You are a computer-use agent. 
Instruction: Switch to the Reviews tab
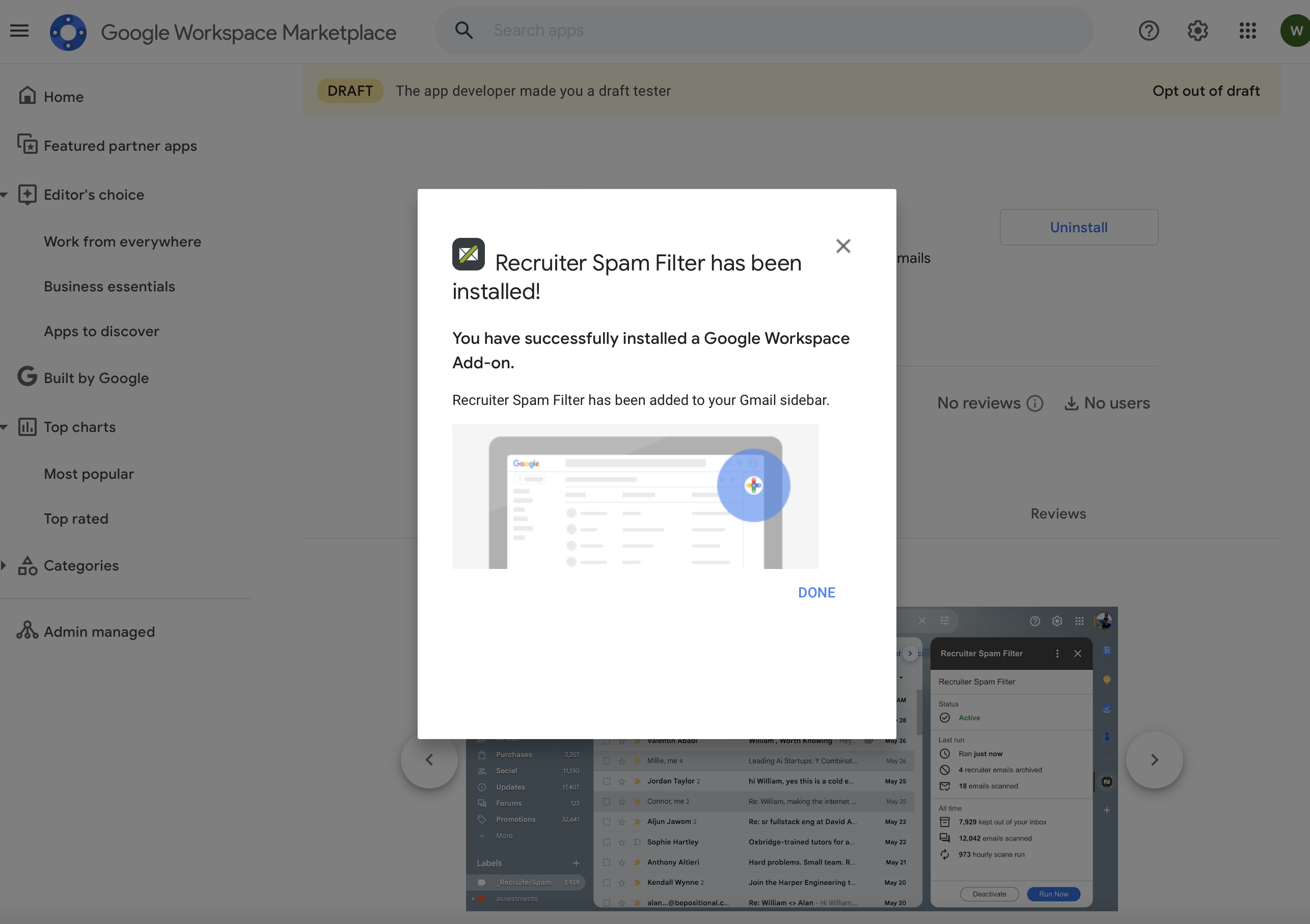pyautogui.click(x=1058, y=513)
